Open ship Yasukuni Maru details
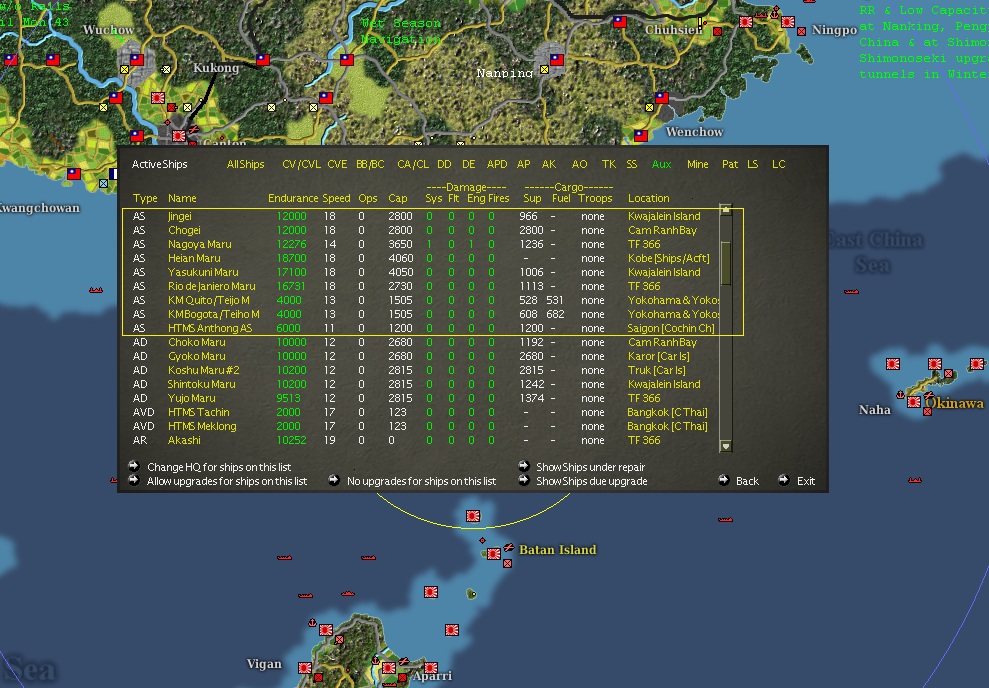Image resolution: width=989 pixels, height=688 pixels. point(203,272)
